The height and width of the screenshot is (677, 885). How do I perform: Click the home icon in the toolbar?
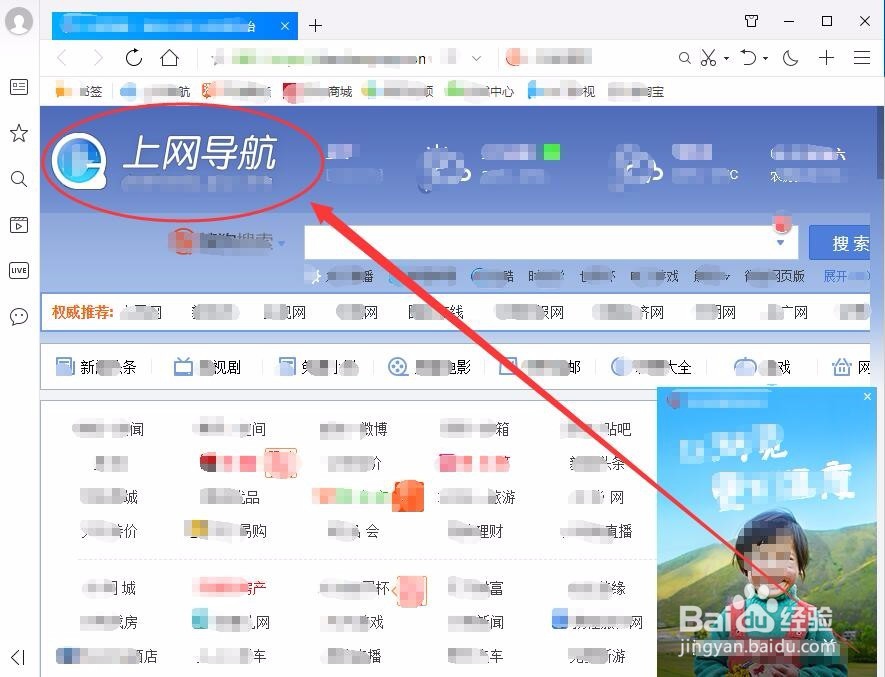pyautogui.click(x=170, y=58)
